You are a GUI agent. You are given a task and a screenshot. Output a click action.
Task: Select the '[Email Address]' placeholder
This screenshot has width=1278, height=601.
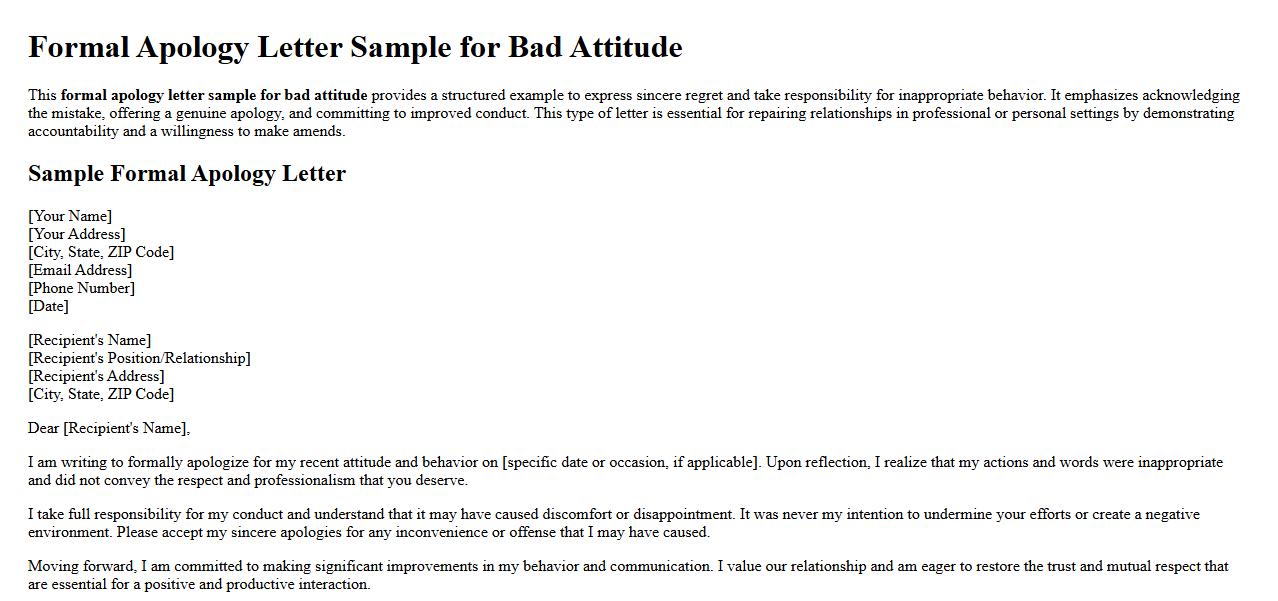pos(80,270)
